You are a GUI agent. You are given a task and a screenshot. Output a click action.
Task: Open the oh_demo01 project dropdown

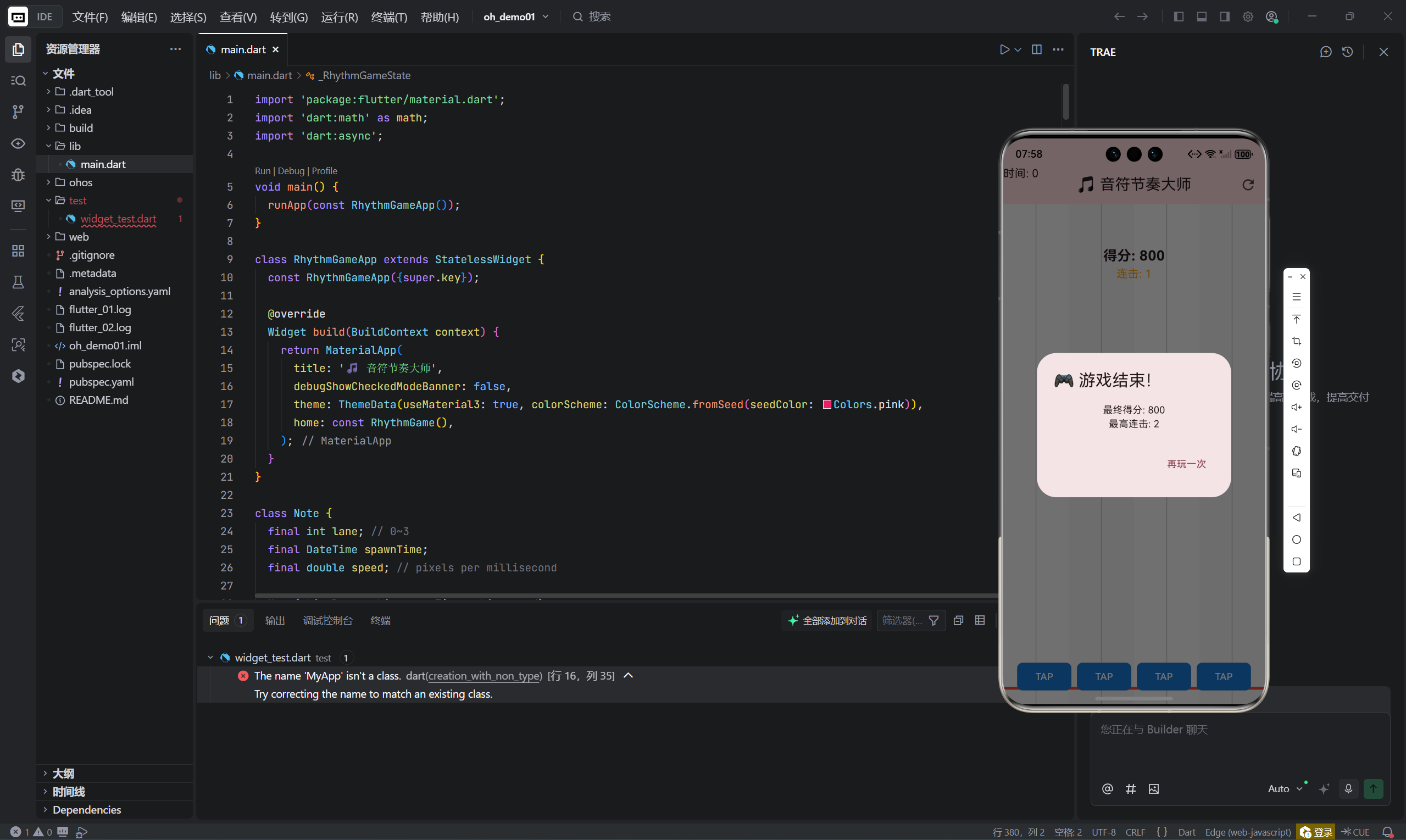pyautogui.click(x=516, y=16)
